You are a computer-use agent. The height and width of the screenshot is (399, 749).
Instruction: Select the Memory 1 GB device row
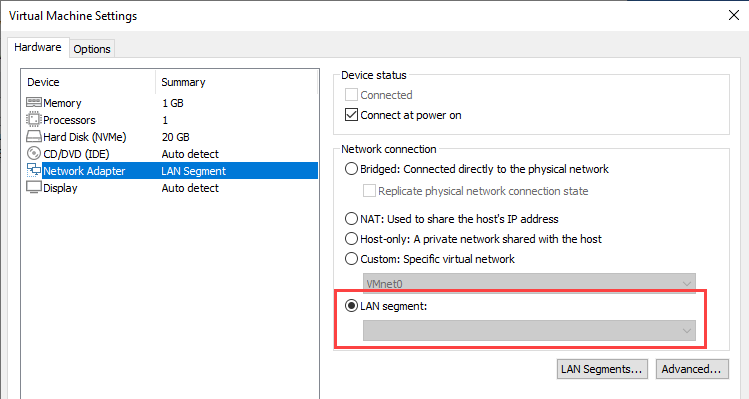point(172,103)
